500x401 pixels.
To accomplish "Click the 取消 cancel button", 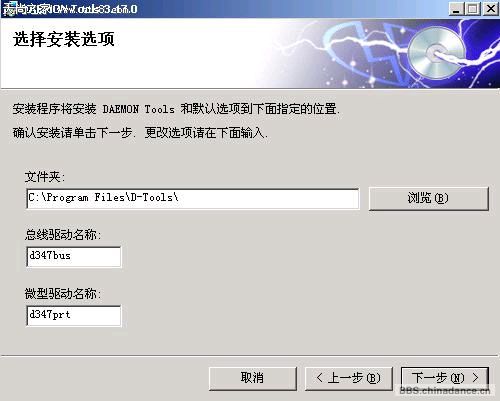I will (x=252, y=378).
